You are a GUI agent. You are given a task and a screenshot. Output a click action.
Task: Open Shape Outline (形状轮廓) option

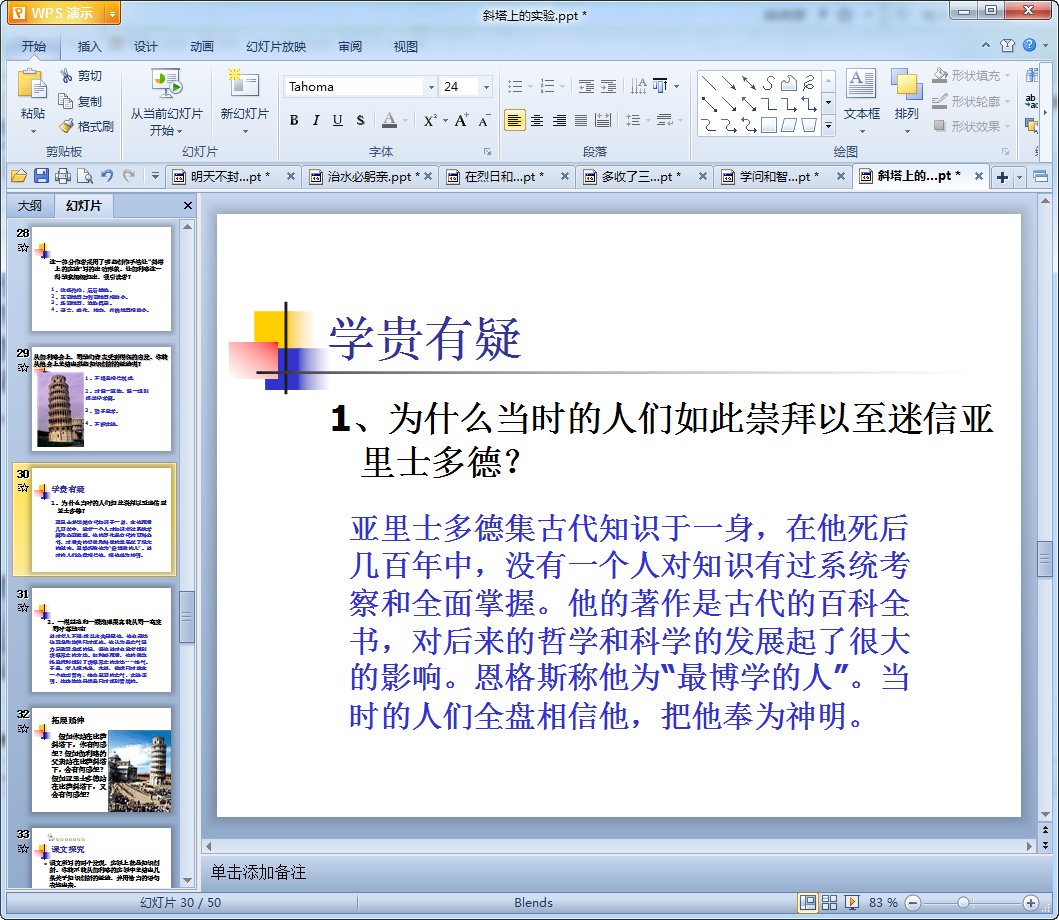pyautogui.click(x=971, y=101)
